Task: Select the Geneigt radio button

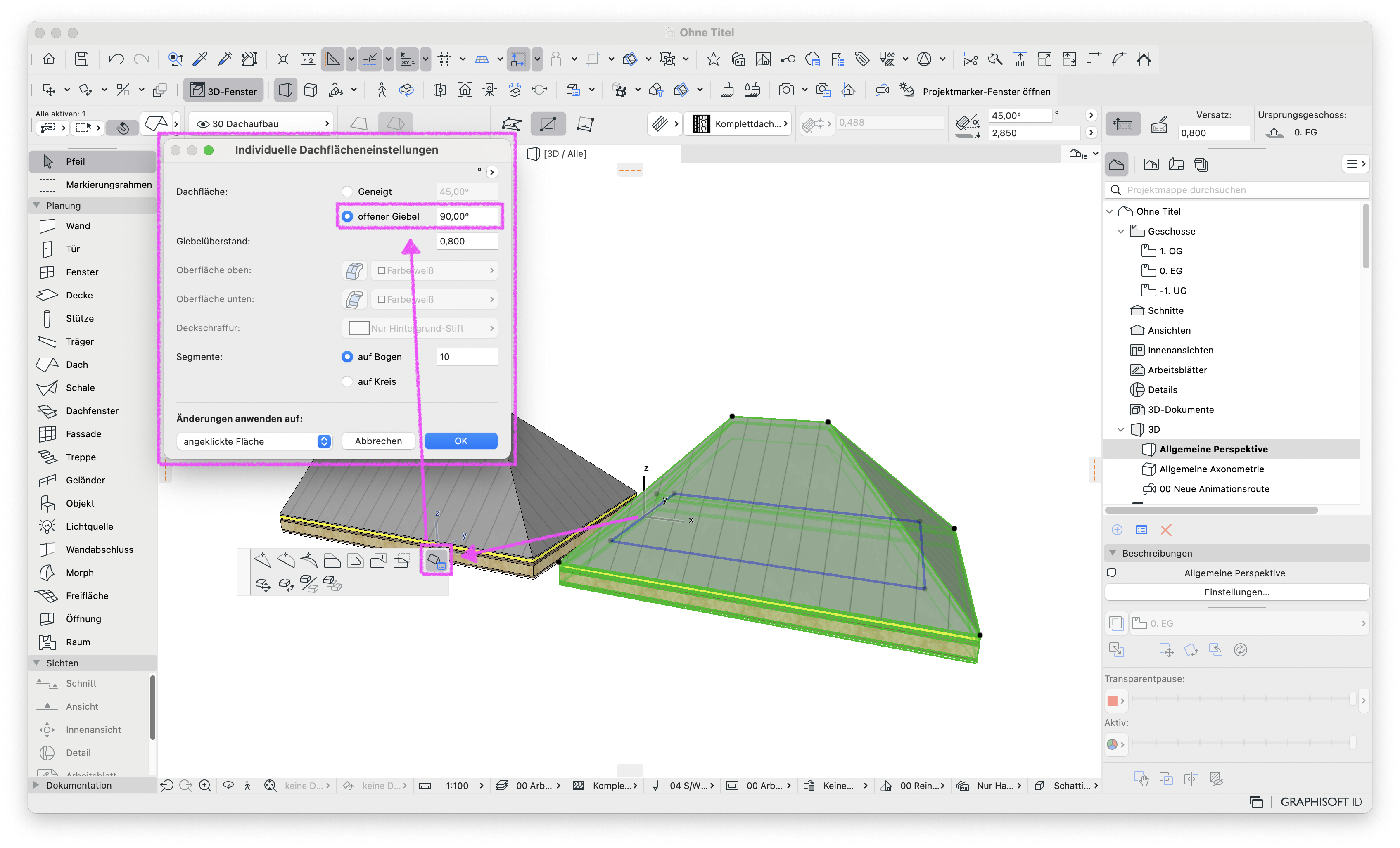Action: [x=347, y=192]
